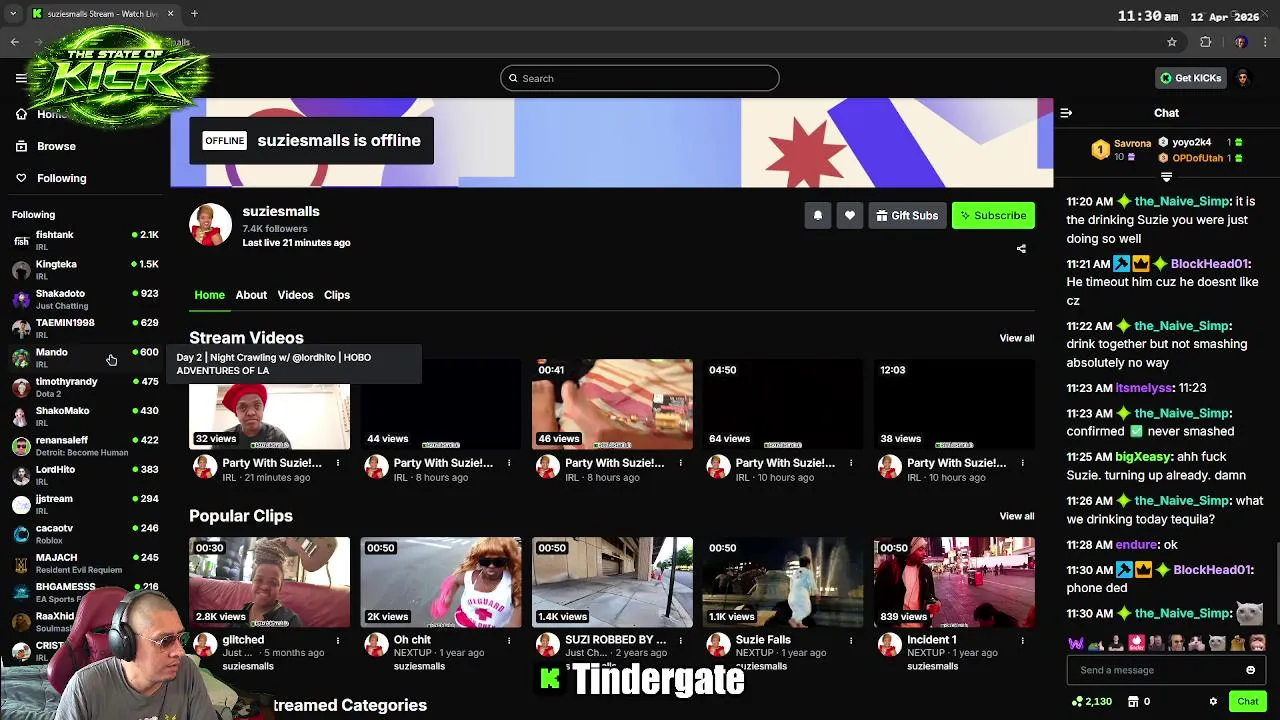Open options menu for Incident 1 clip
This screenshot has width=1280, height=720.
pos(1022,640)
